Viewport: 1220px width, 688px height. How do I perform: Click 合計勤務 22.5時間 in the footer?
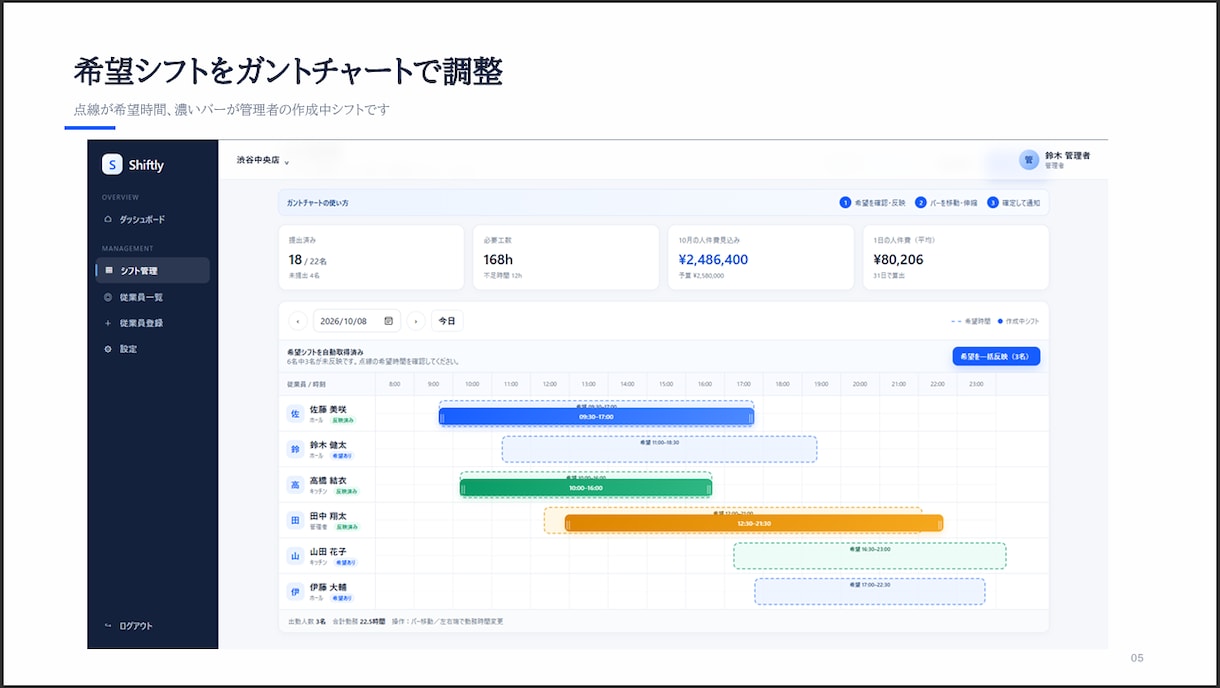358,622
